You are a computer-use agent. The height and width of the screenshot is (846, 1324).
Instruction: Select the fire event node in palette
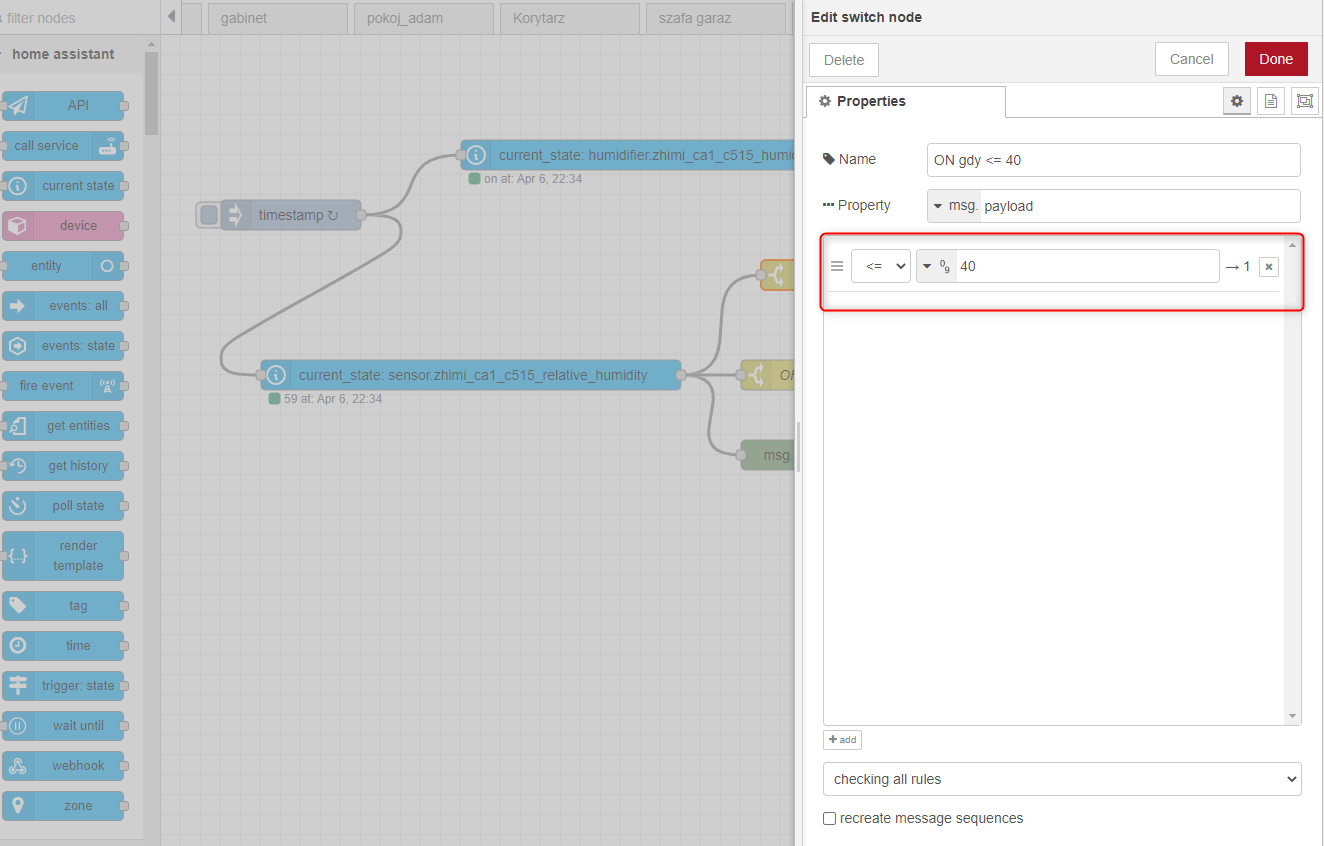click(62, 385)
